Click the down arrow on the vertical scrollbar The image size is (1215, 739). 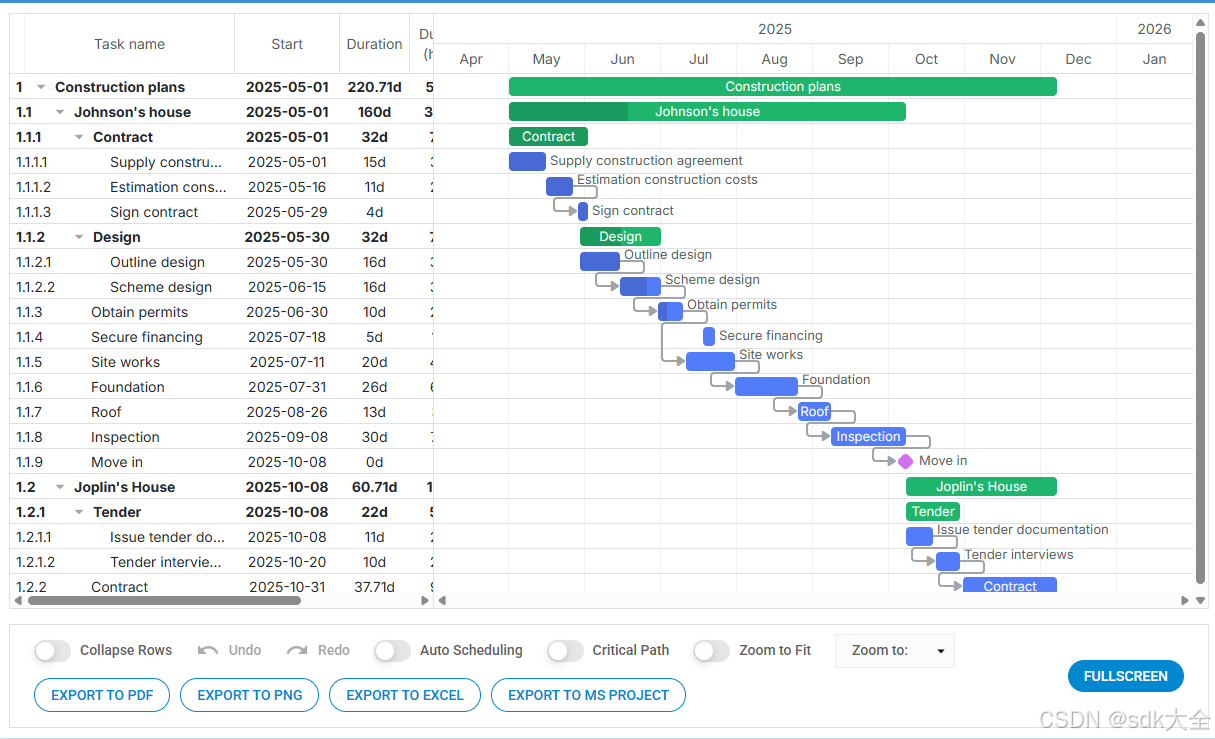click(x=1201, y=599)
